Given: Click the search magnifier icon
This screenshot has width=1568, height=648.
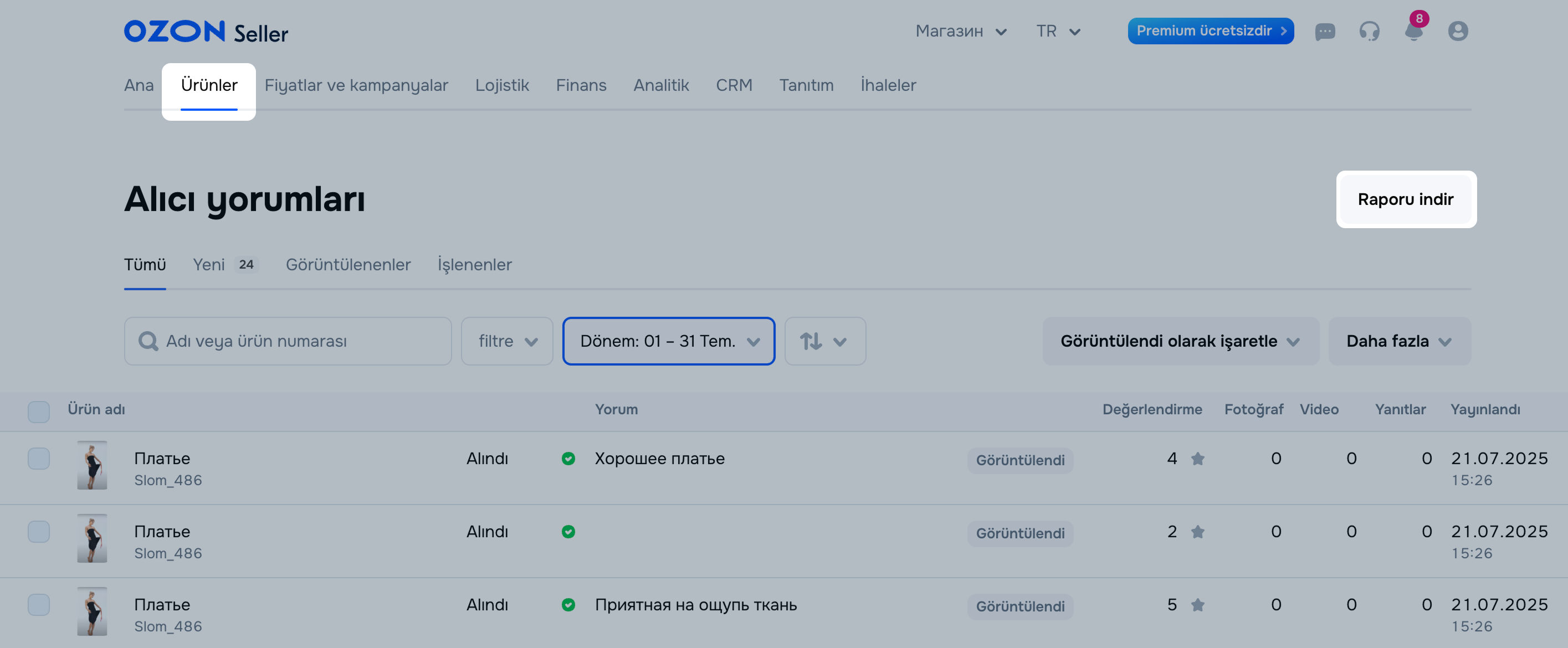Looking at the screenshot, I should [148, 341].
